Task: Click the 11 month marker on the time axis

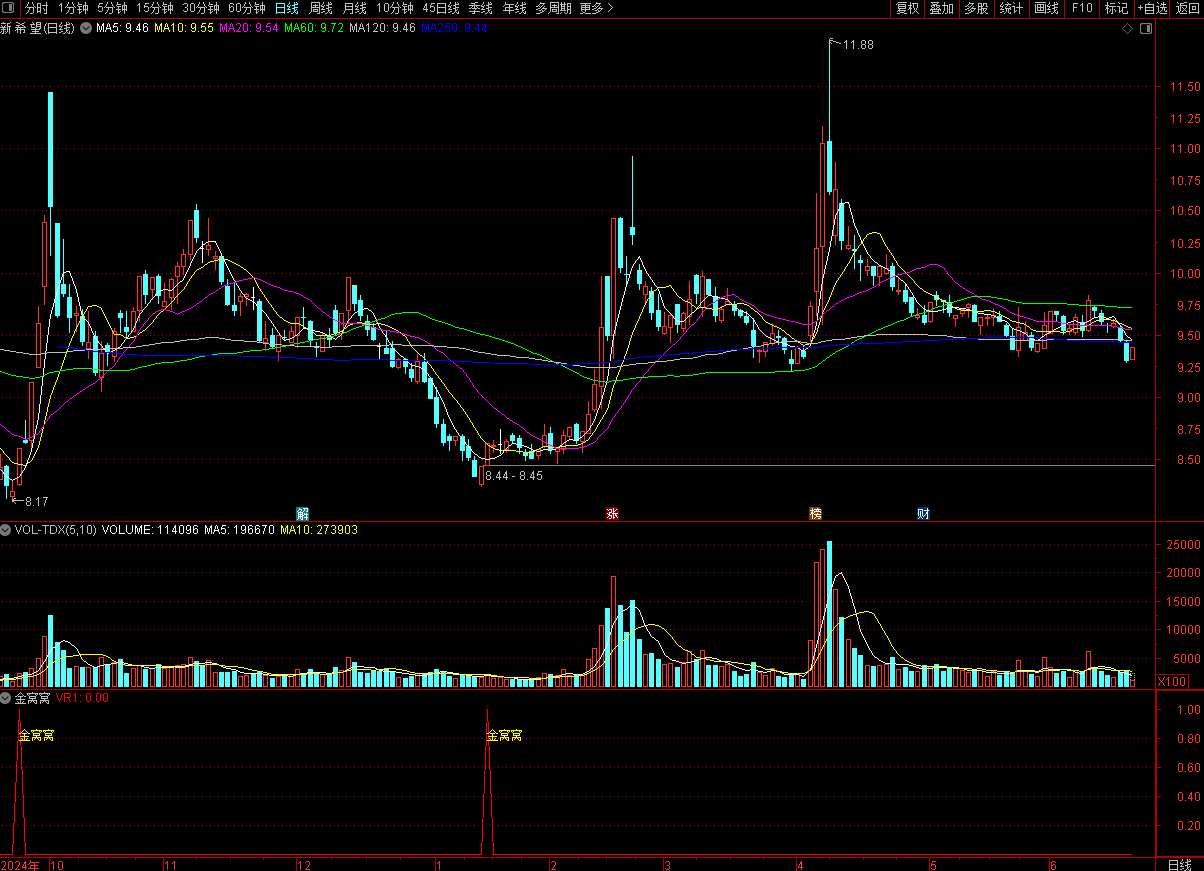Action: coord(170,864)
